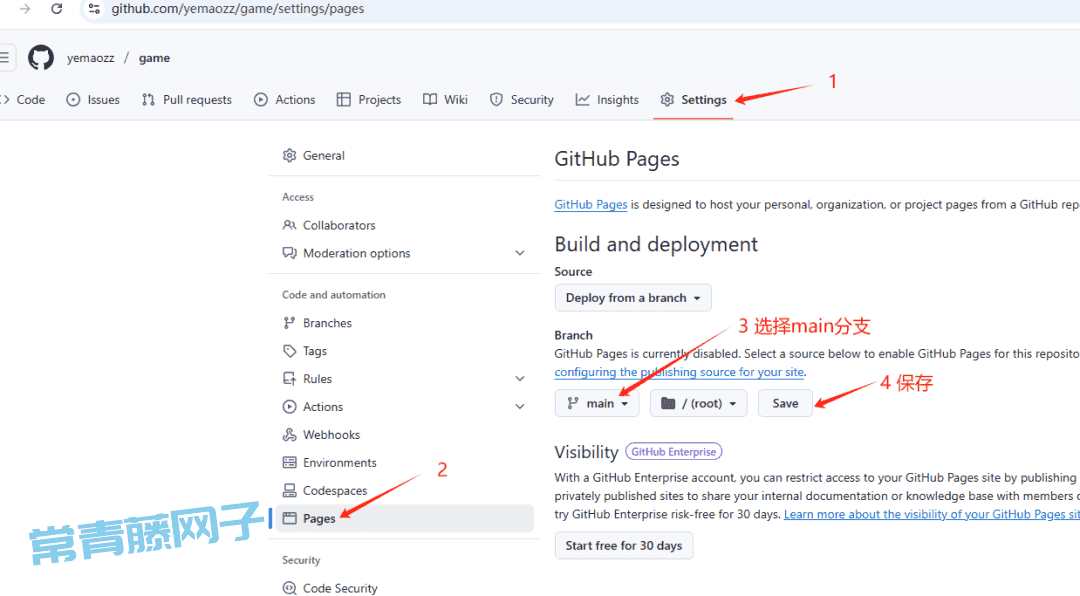1080x596 pixels.
Task: Open the Actions play icon in repo tabs
Action: [x=260, y=100]
